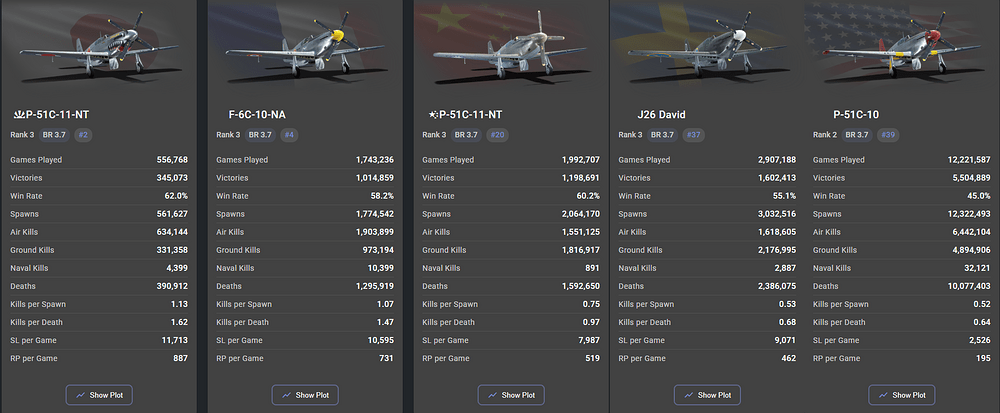Click RP per Game value 462
Viewport: 1000px width, 413px height.
pyautogui.click(x=789, y=358)
